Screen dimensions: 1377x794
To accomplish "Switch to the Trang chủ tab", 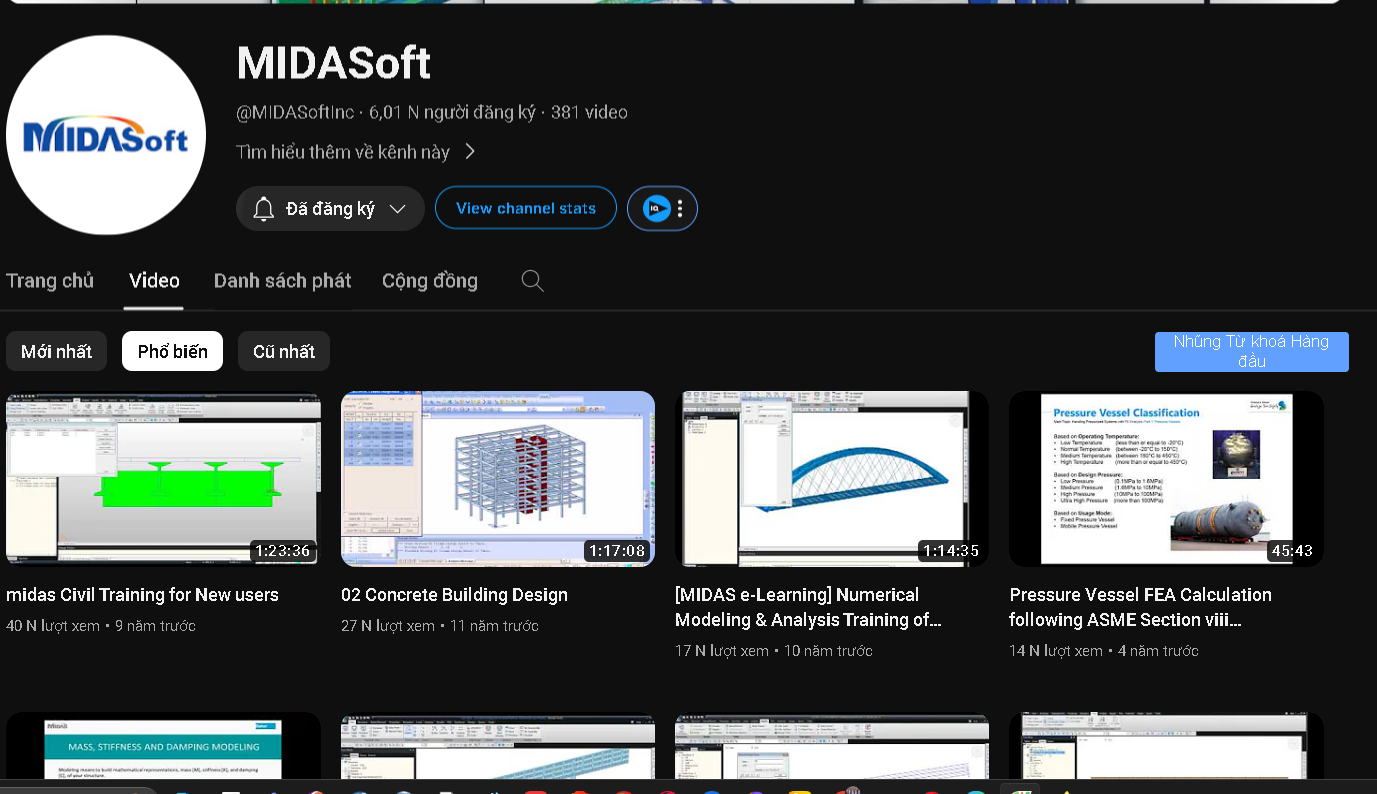I will [x=50, y=281].
